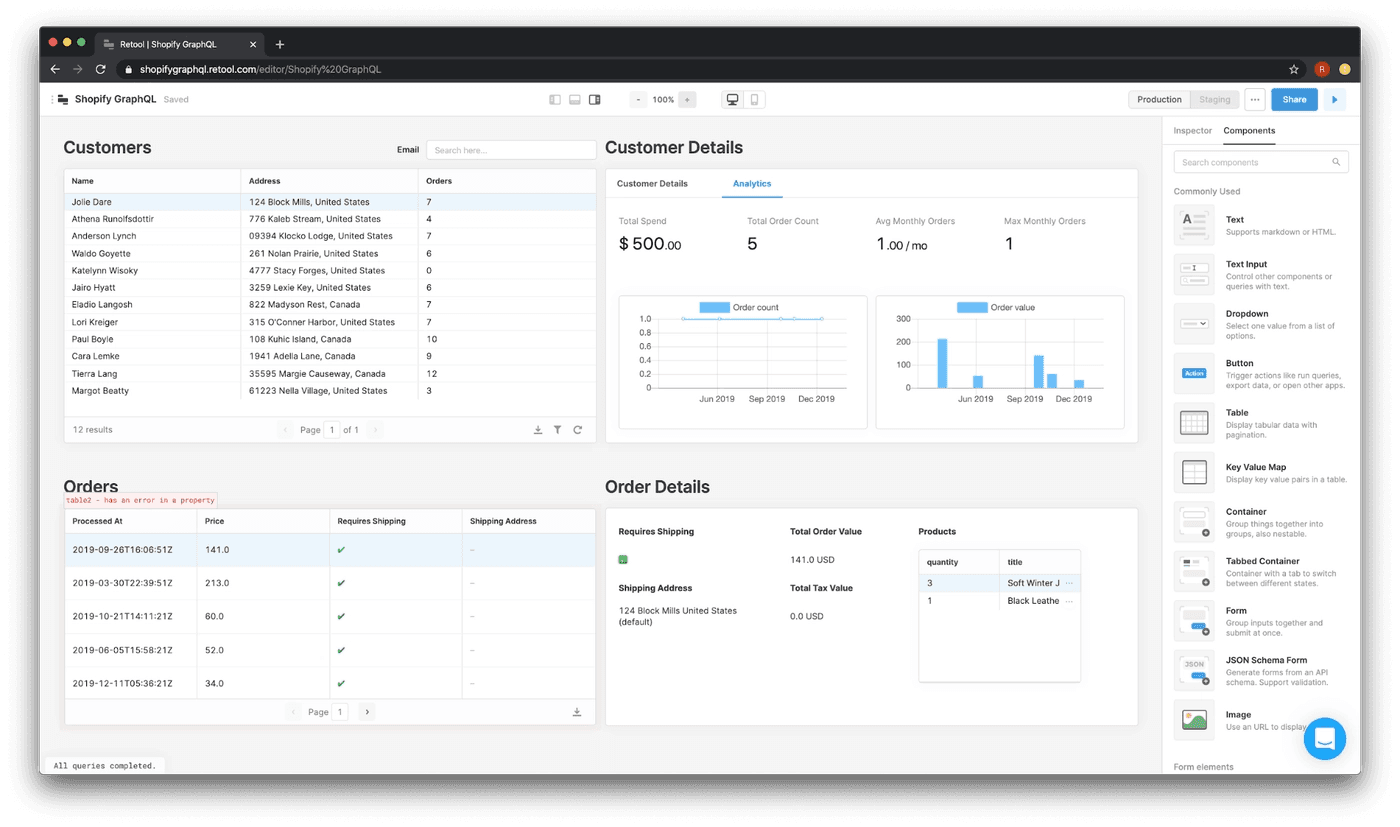Click the Customers table download icon

[x=538, y=430]
